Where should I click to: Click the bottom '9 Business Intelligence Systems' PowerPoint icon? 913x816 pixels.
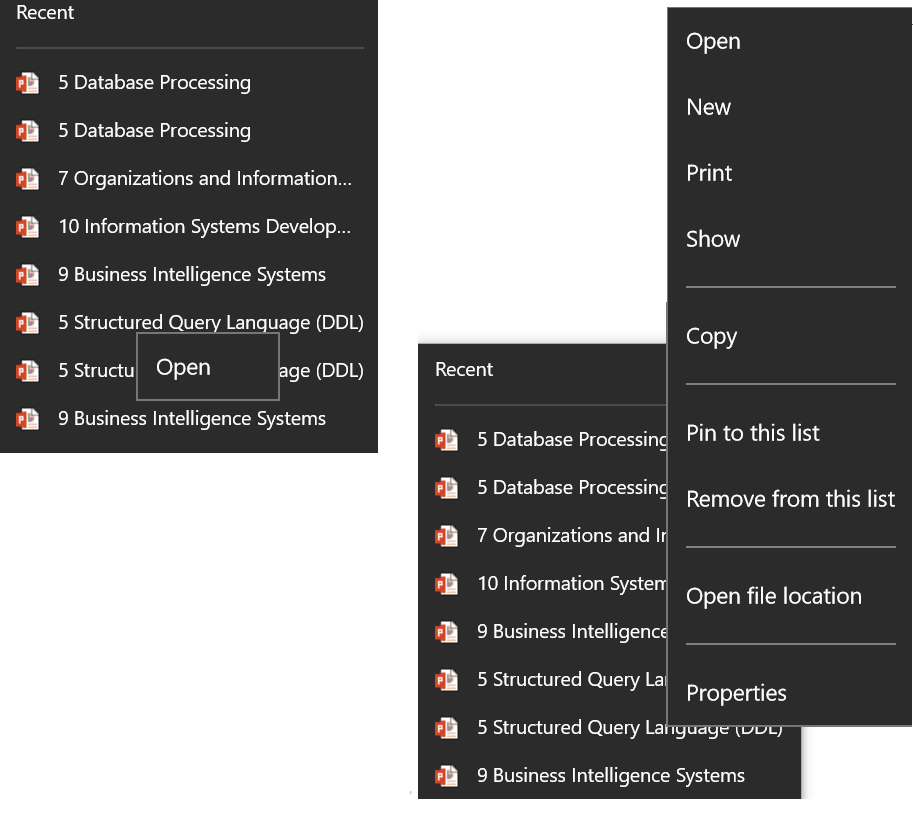pos(27,418)
